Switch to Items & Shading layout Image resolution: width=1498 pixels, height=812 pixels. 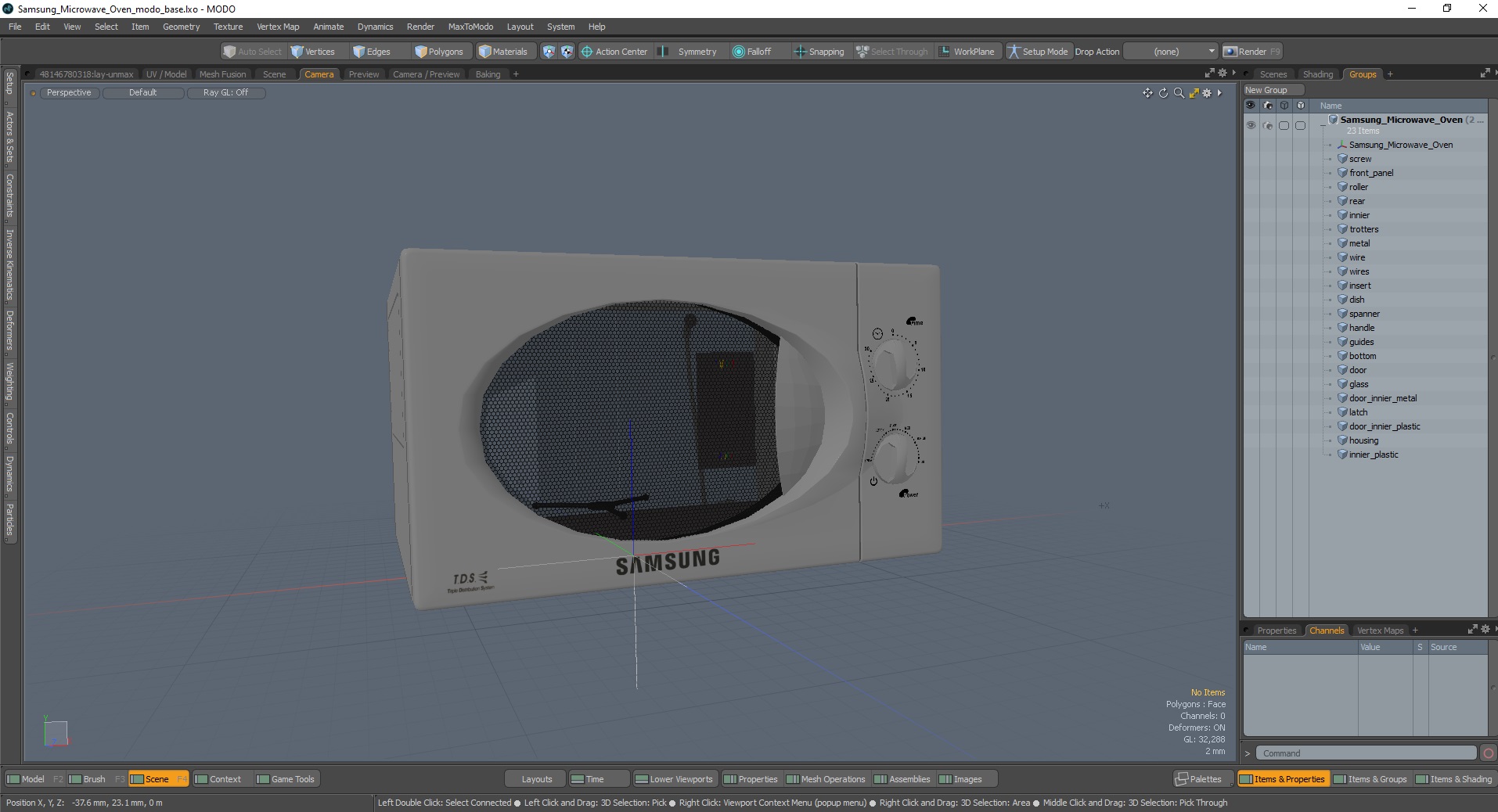point(1454,779)
